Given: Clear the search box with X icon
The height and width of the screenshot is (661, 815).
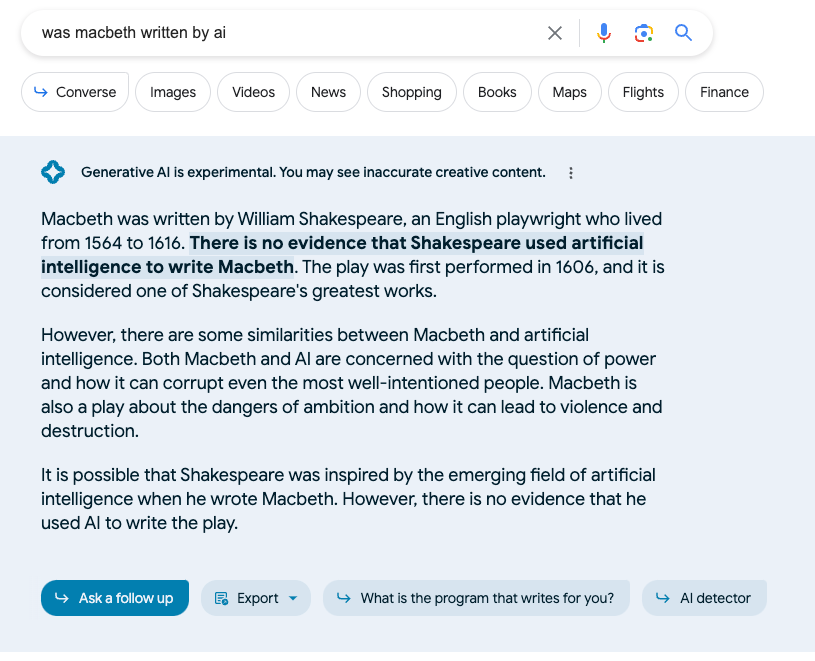Looking at the screenshot, I should click(555, 33).
